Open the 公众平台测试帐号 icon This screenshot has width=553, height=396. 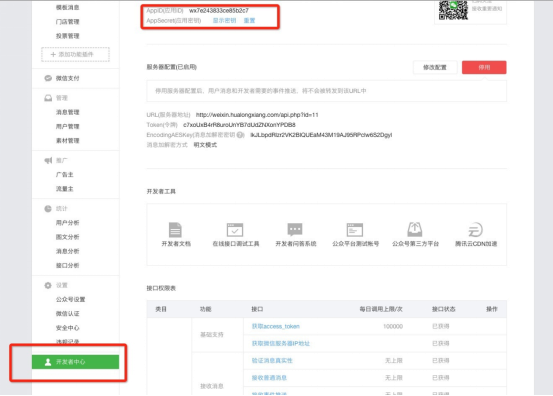[355, 230]
